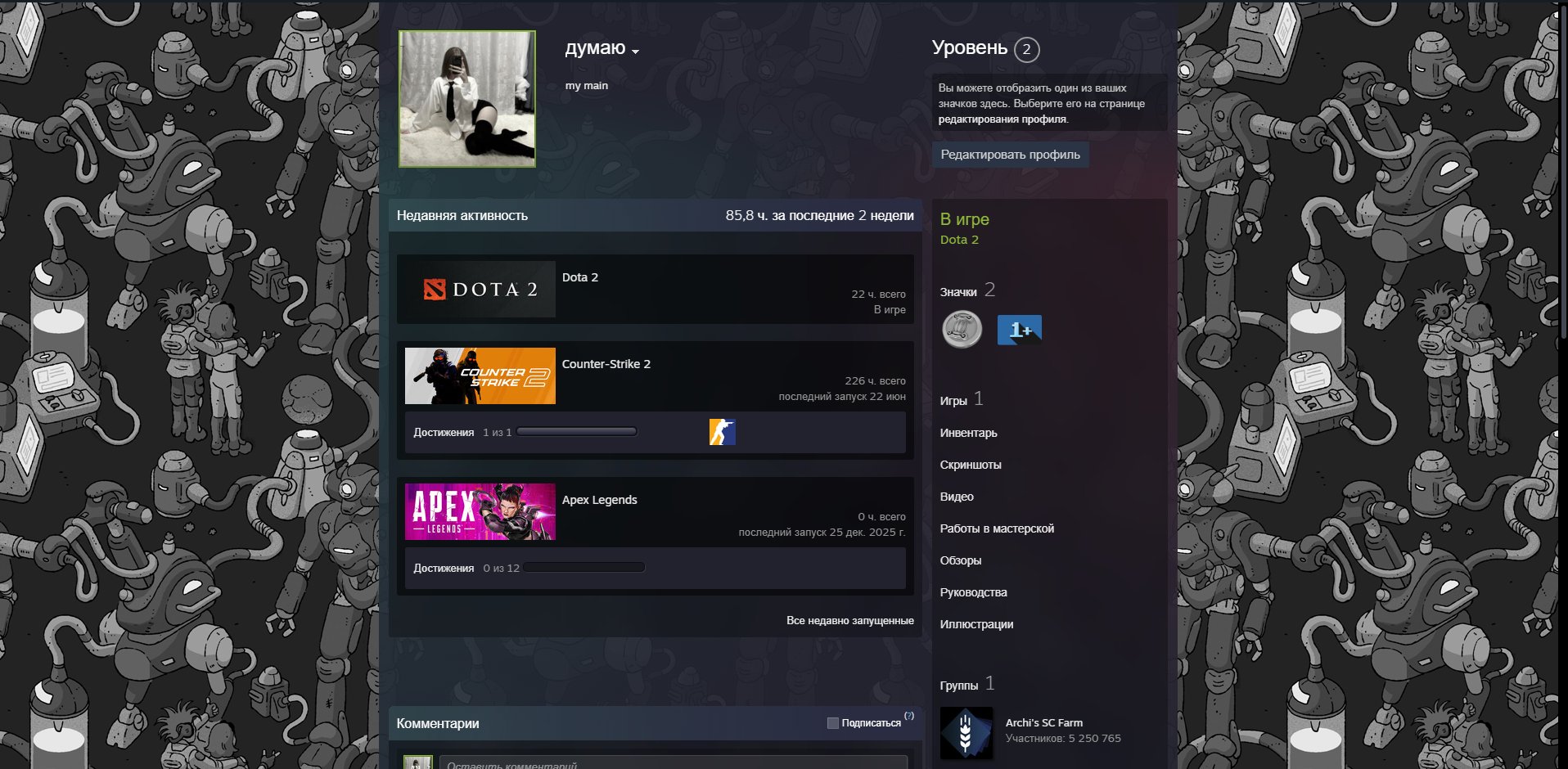Screen dimensions: 1568x769
Task: Open Иллюстрации from the sidebar
Action: tap(977, 624)
